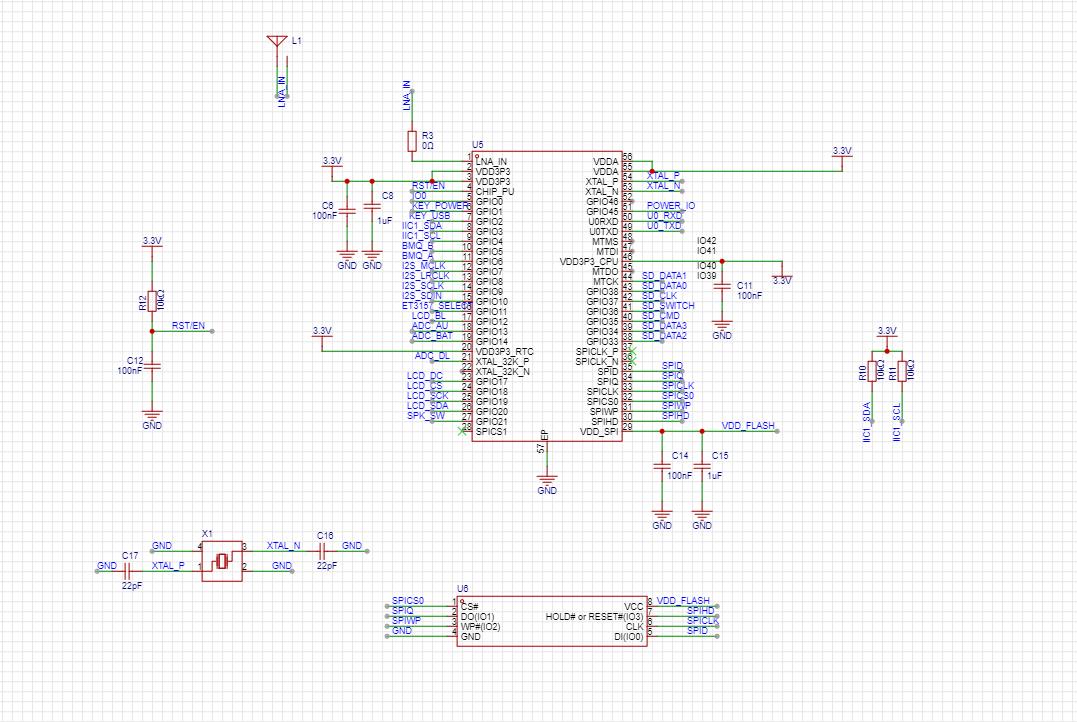Viewport: 1077px width, 722px height.
Task: Select U6 flash chip body
Action: coord(552,621)
